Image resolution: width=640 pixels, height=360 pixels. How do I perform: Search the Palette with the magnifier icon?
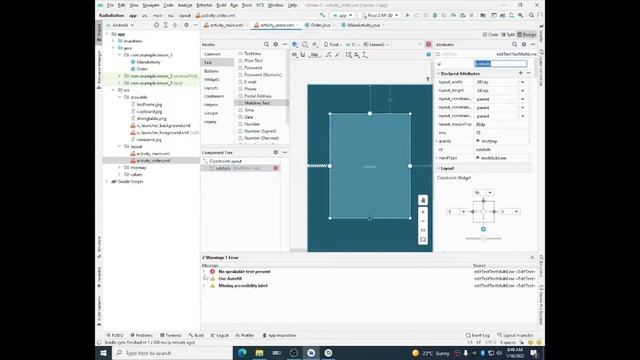(x=266, y=44)
